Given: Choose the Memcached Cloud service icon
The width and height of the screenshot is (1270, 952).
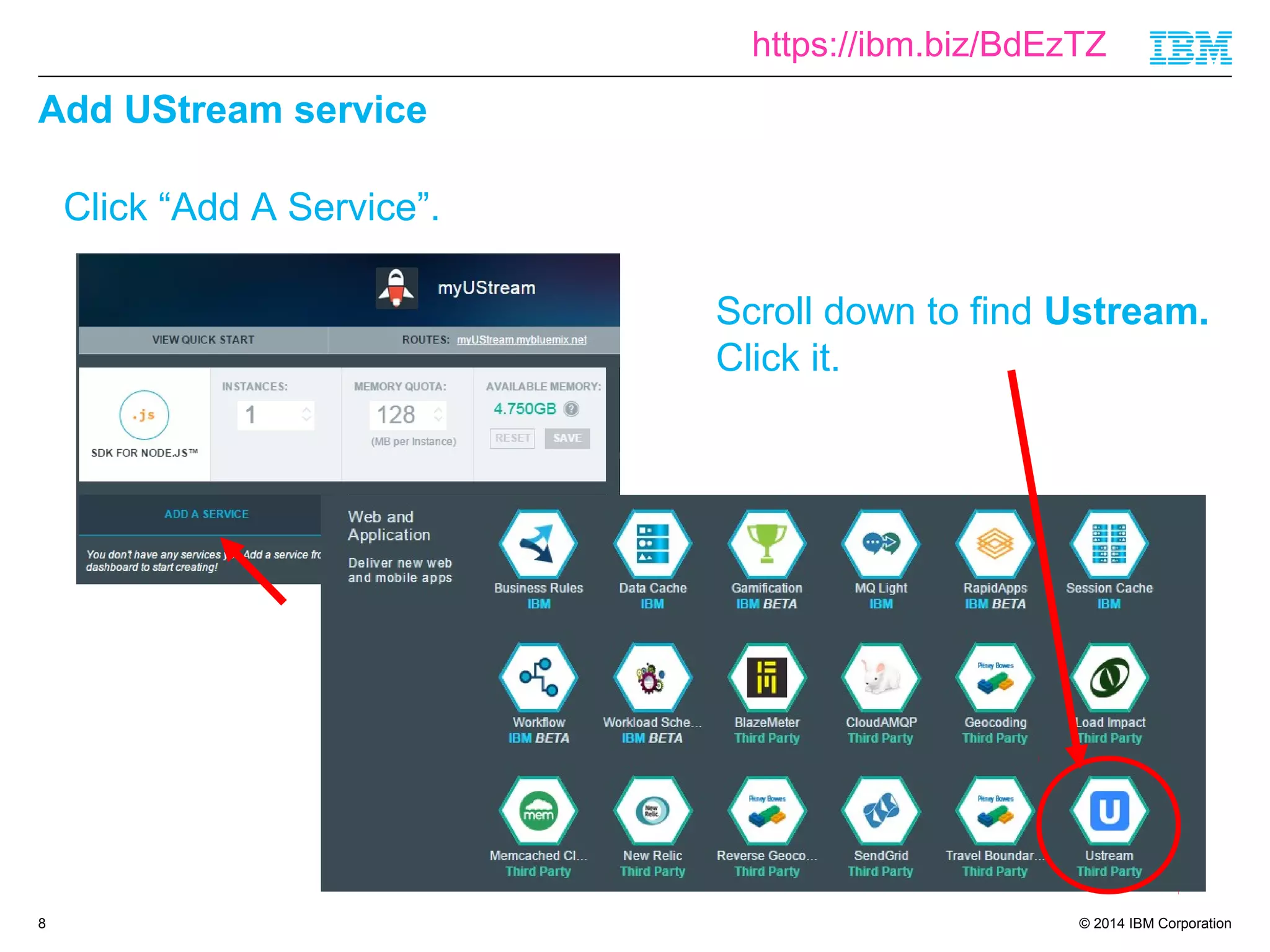Looking at the screenshot, I should pos(538,811).
